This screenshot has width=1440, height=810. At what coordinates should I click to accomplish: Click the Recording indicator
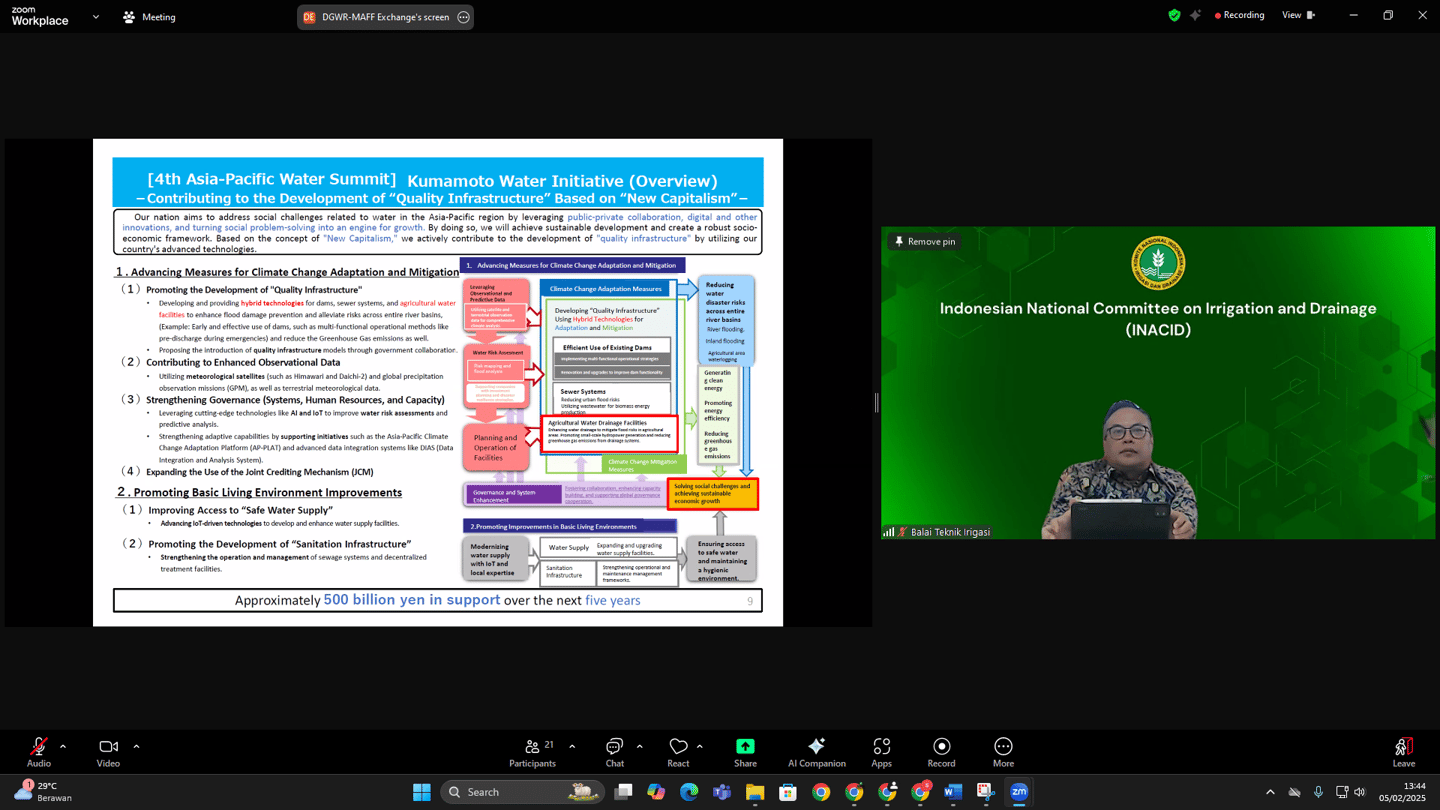click(x=1239, y=16)
